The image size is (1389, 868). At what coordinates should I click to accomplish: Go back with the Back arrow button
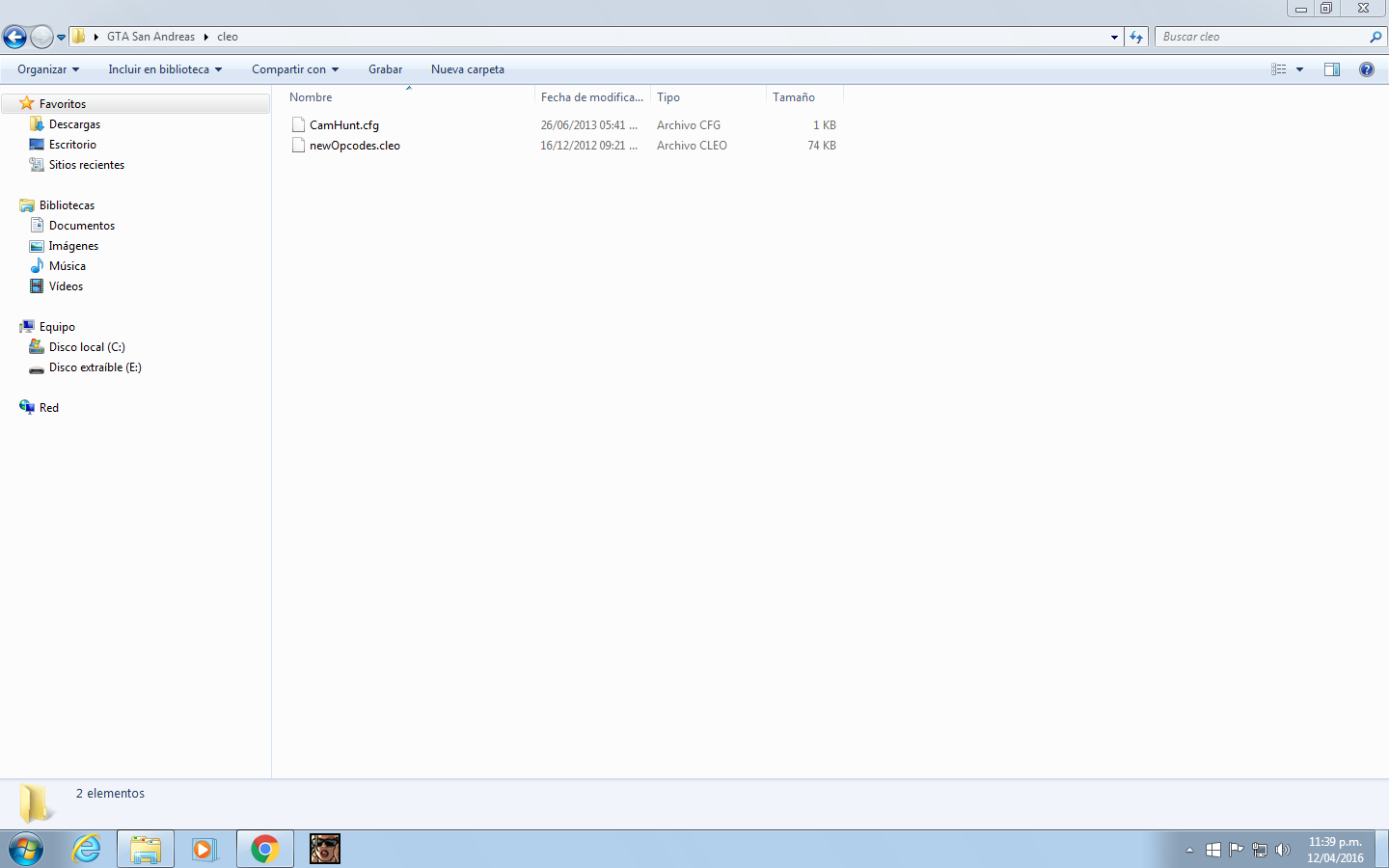click(x=14, y=37)
